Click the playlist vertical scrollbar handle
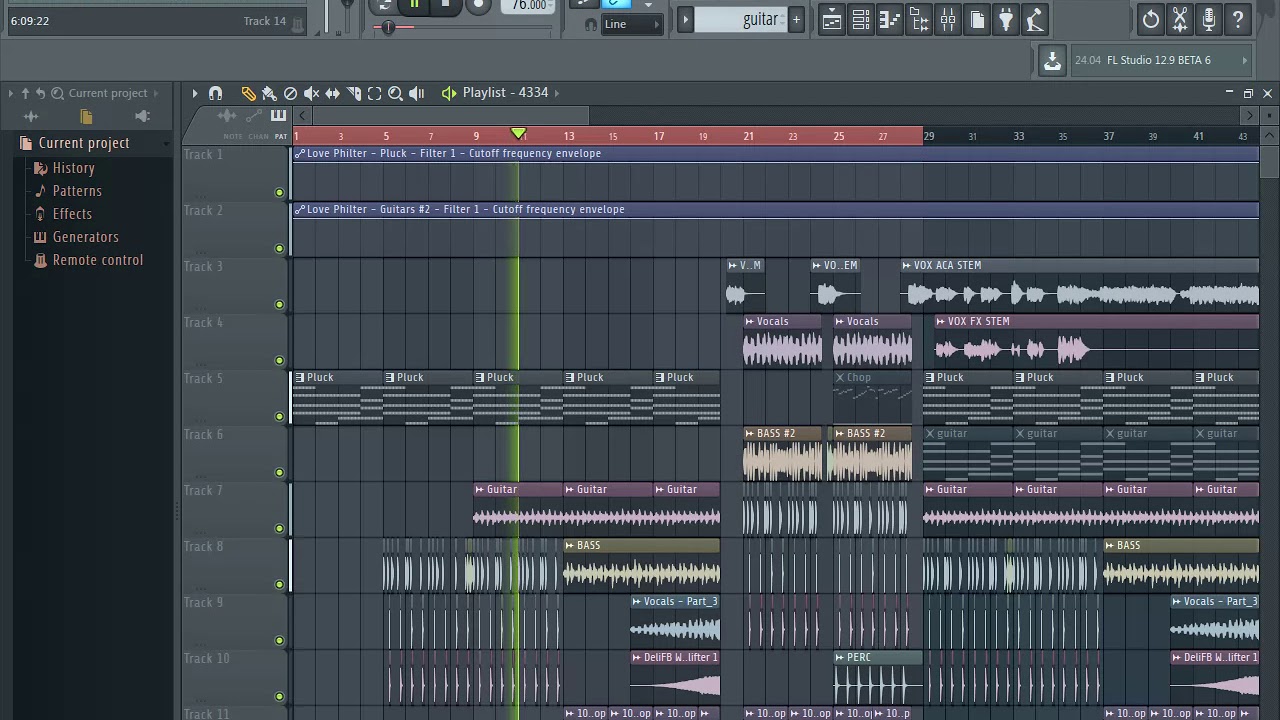 pyautogui.click(x=1269, y=161)
